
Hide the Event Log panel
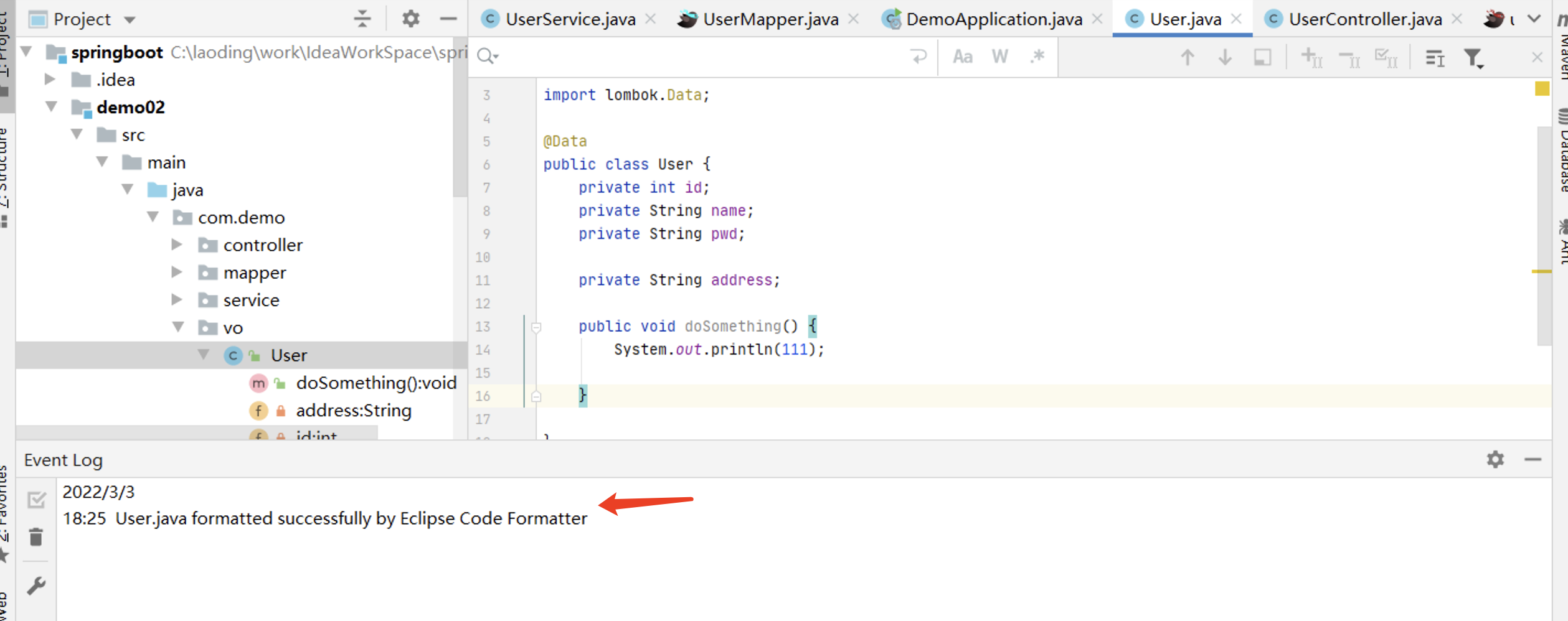tap(1533, 459)
